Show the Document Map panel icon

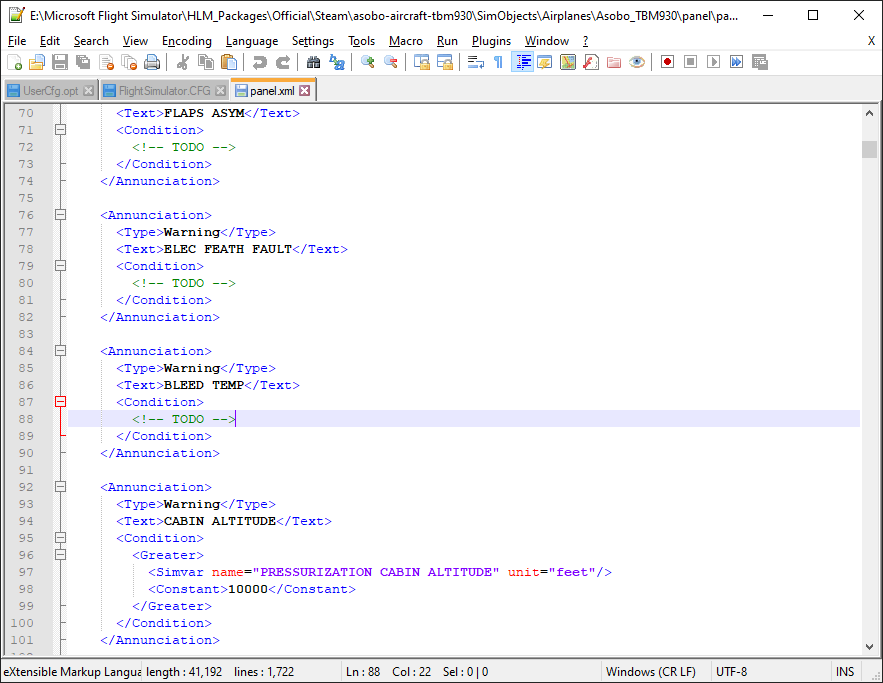point(568,62)
